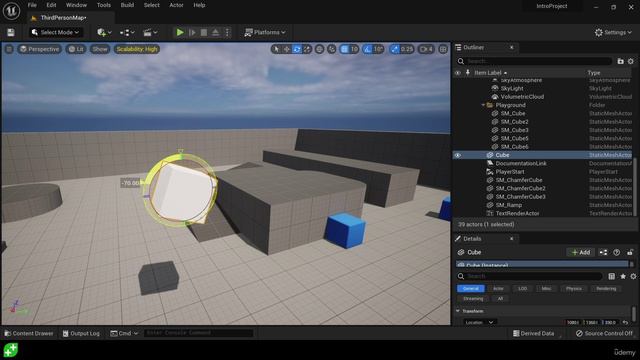Open the Cinematics clapperboard dropdown

(150, 32)
